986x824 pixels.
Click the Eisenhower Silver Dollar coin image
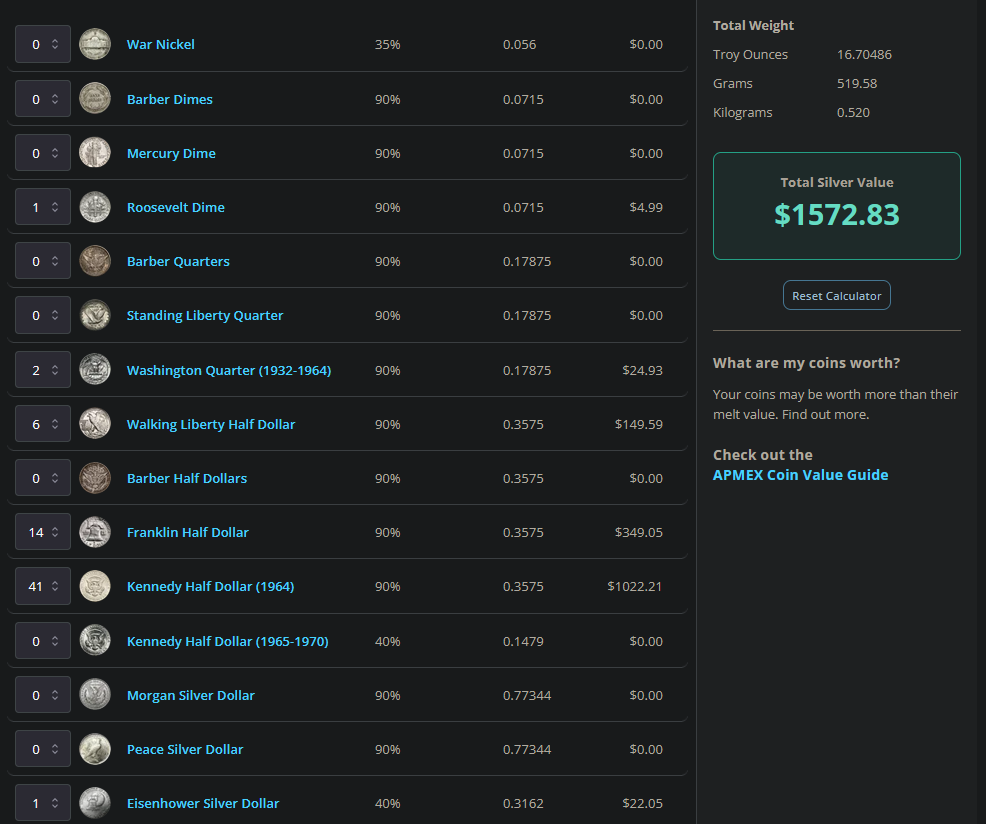coord(95,803)
